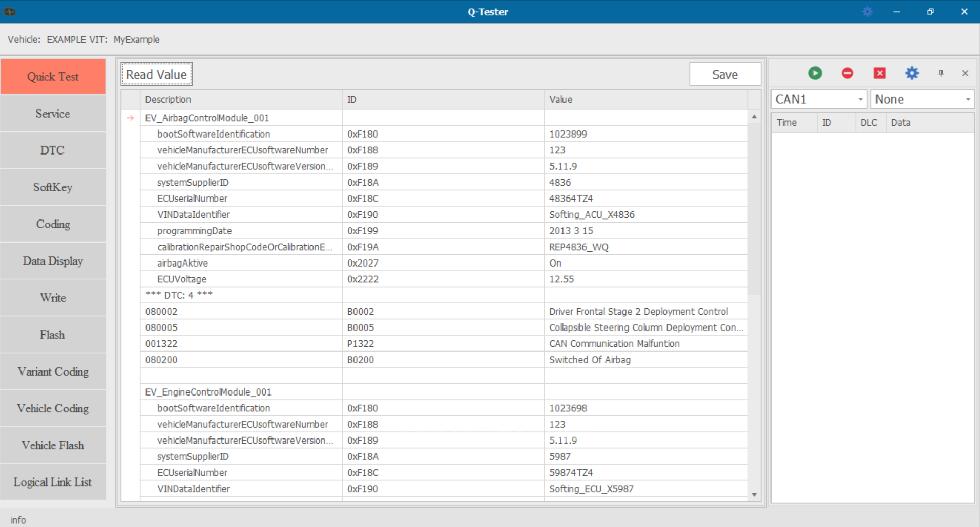Switch to the Vehicle Flash tab
The height and width of the screenshot is (527, 980).
53,446
